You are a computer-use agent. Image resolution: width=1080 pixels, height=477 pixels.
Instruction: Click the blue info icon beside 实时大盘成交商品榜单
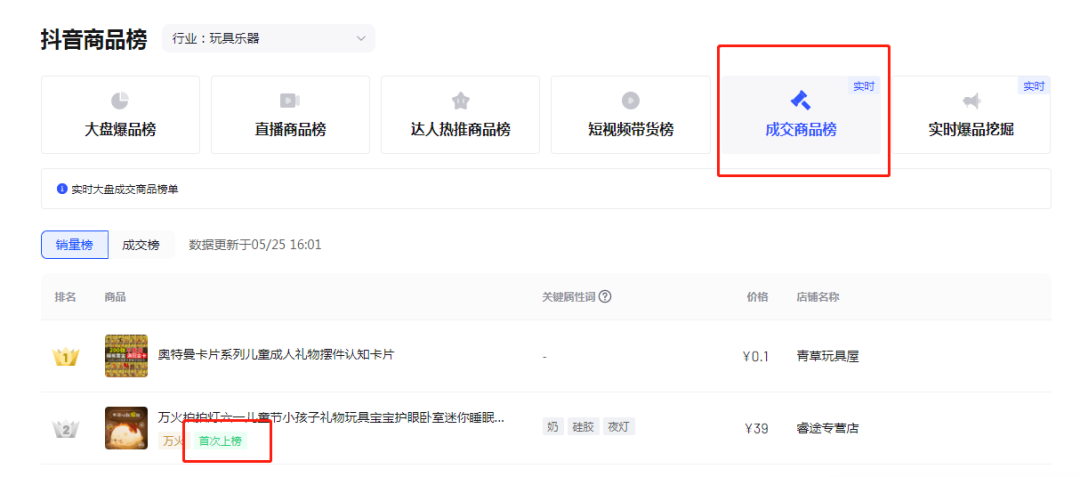click(x=63, y=189)
